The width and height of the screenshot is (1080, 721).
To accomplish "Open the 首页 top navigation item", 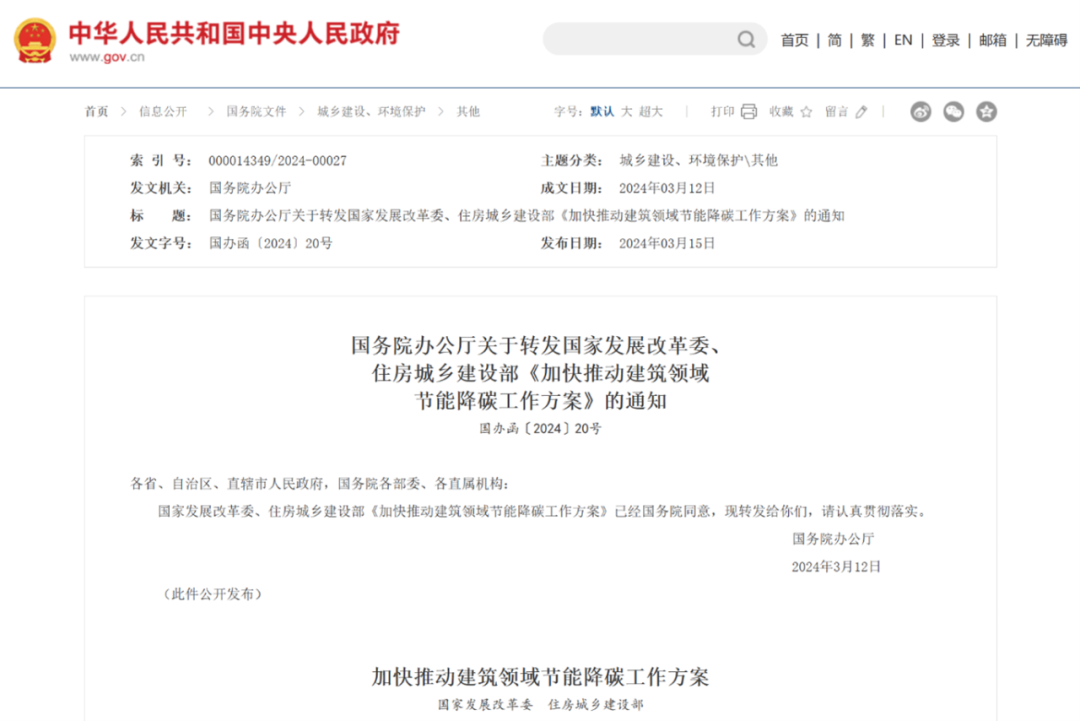I will pos(794,40).
